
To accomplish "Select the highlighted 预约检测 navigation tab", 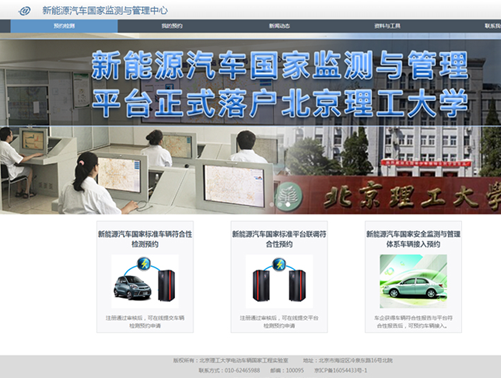I will click(64, 26).
